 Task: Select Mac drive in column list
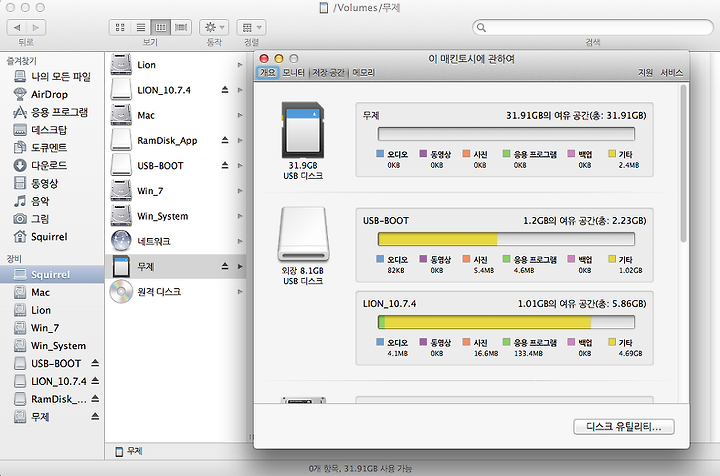pos(176,115)
